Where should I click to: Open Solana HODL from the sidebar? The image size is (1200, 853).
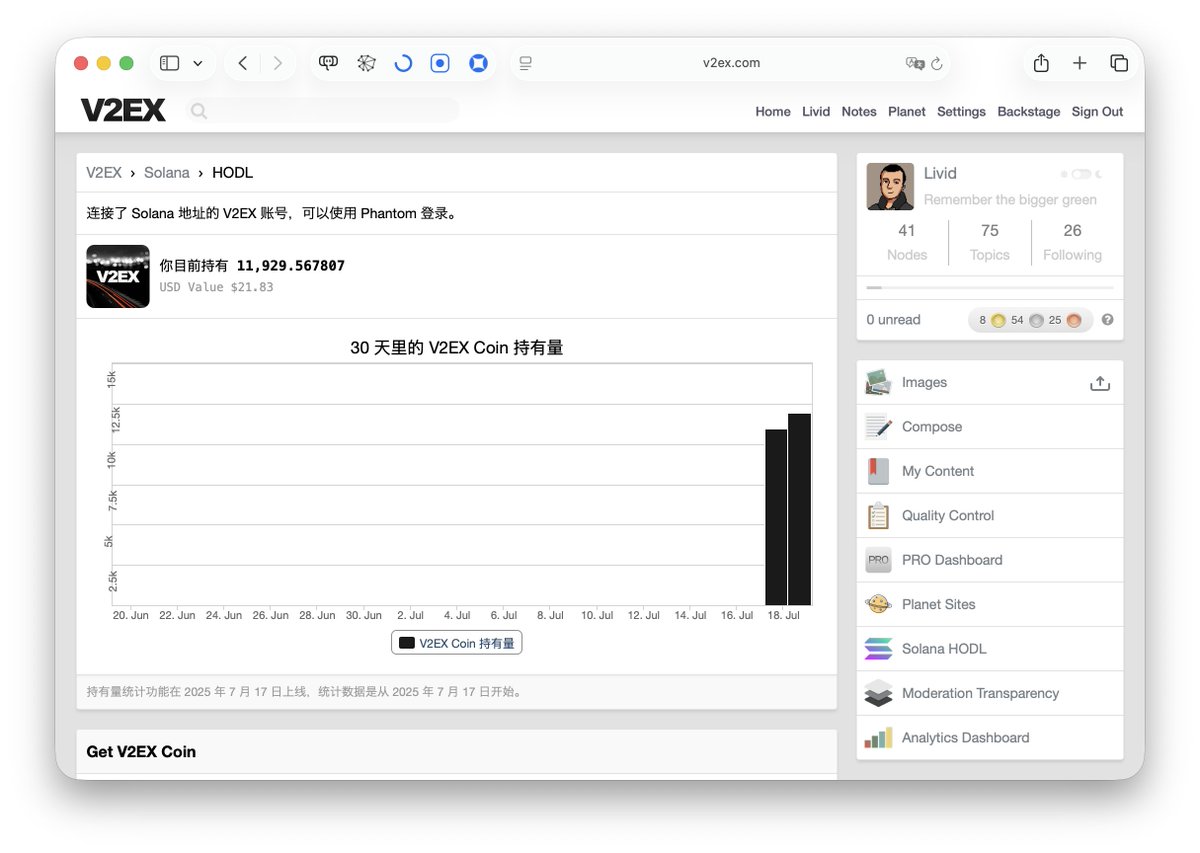click(x=990, y=649)
